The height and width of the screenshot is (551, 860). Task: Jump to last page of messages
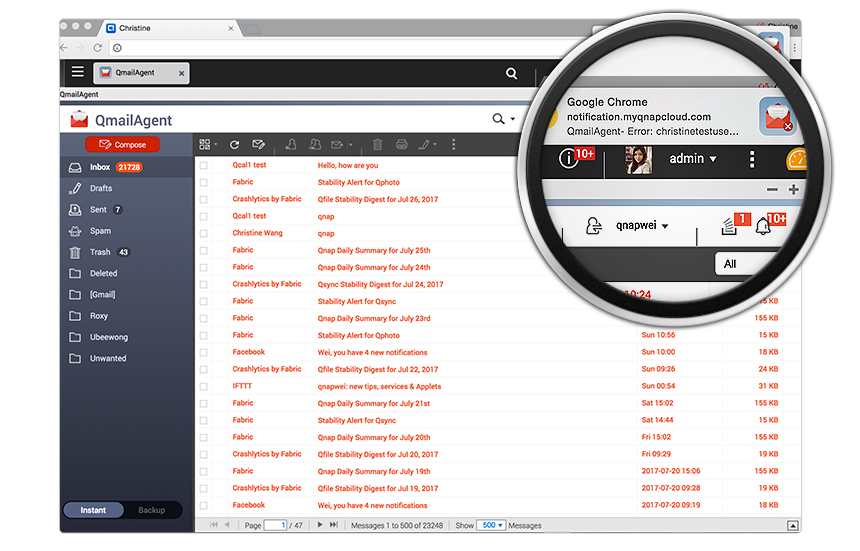pyautogui.click(x=333, y=525)
